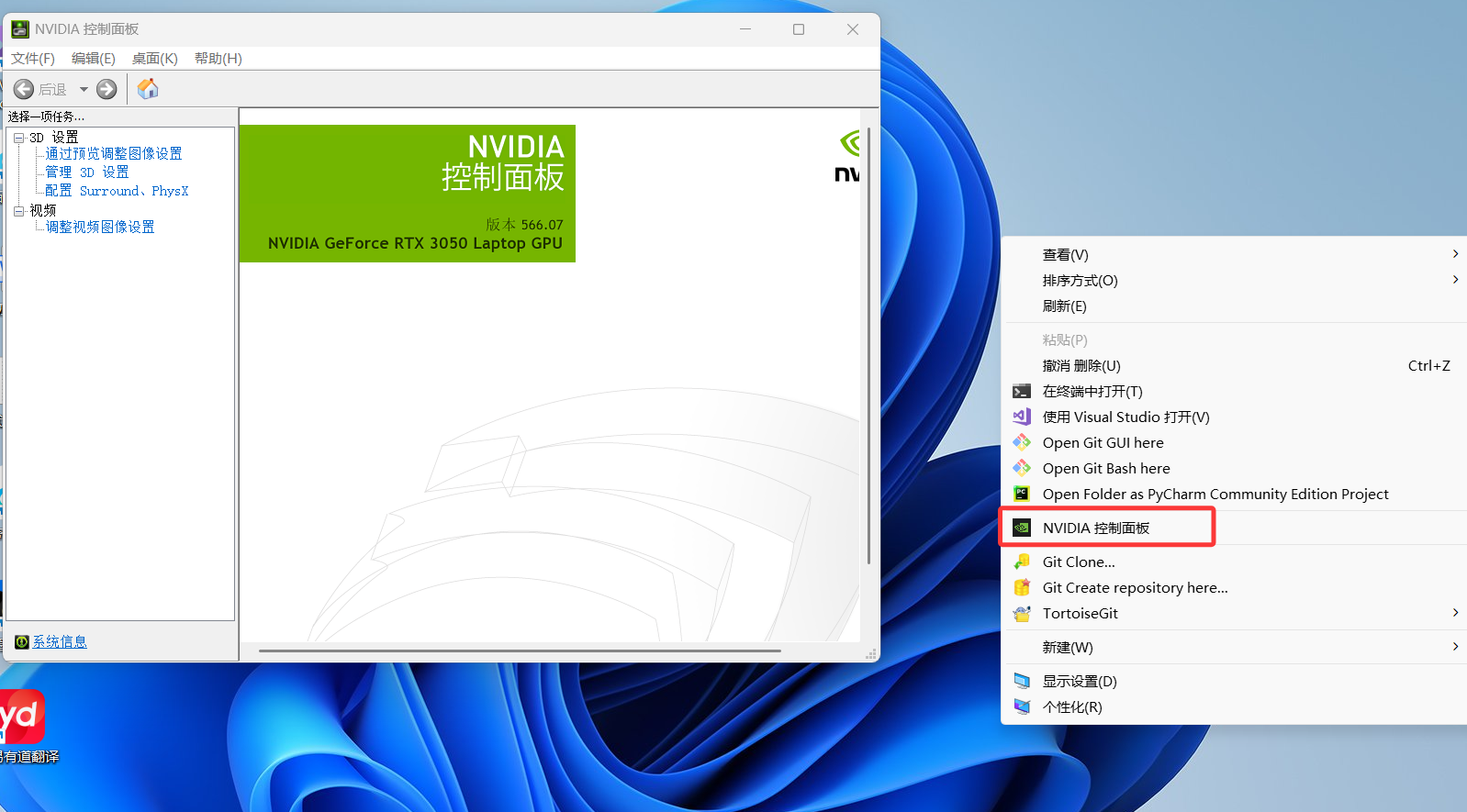The height and width of the screenshot is (812, 1467).
Task: Choose NVIDIA 控制面板 in context menu
Action: tap(1234, 528)
